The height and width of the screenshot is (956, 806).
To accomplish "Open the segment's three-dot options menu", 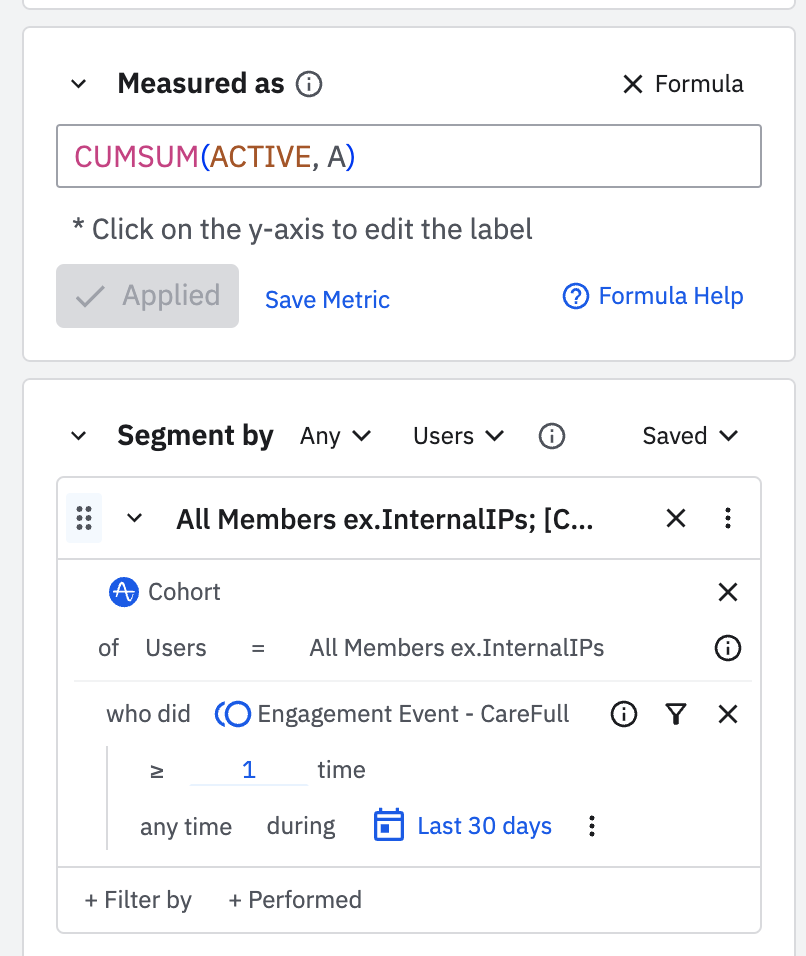I will coord(728,518).
